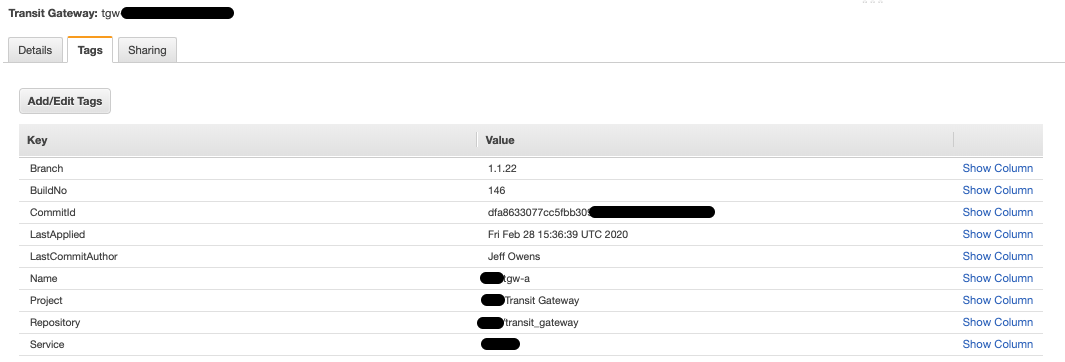Select the Branch value 1.1.22
Viewport: 1065px width, 362px height.
tap(502, 168)
